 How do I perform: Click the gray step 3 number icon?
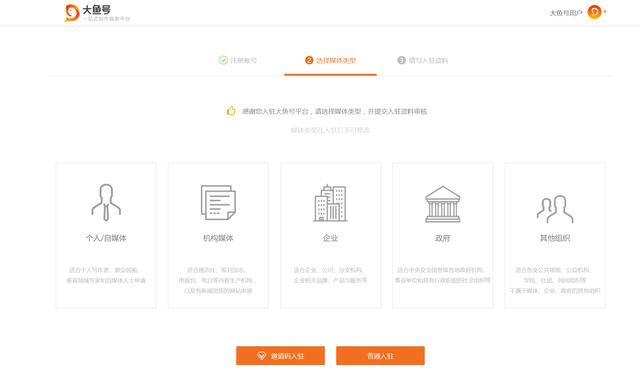[x=401, y=60]
